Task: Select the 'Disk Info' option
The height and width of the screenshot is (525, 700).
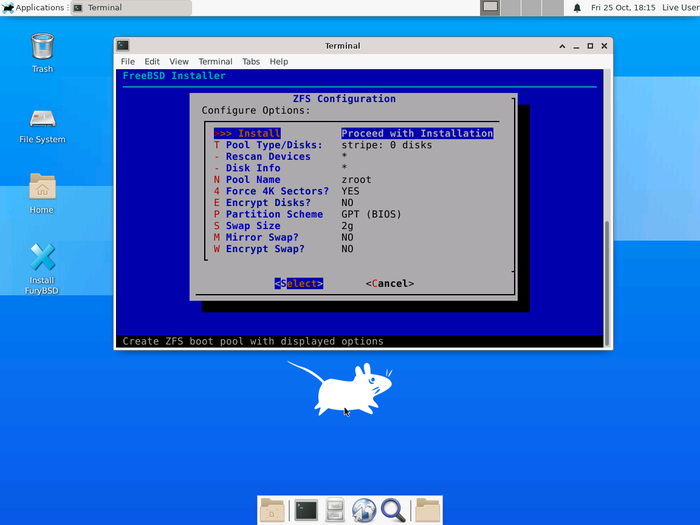Action: point(247,168)
